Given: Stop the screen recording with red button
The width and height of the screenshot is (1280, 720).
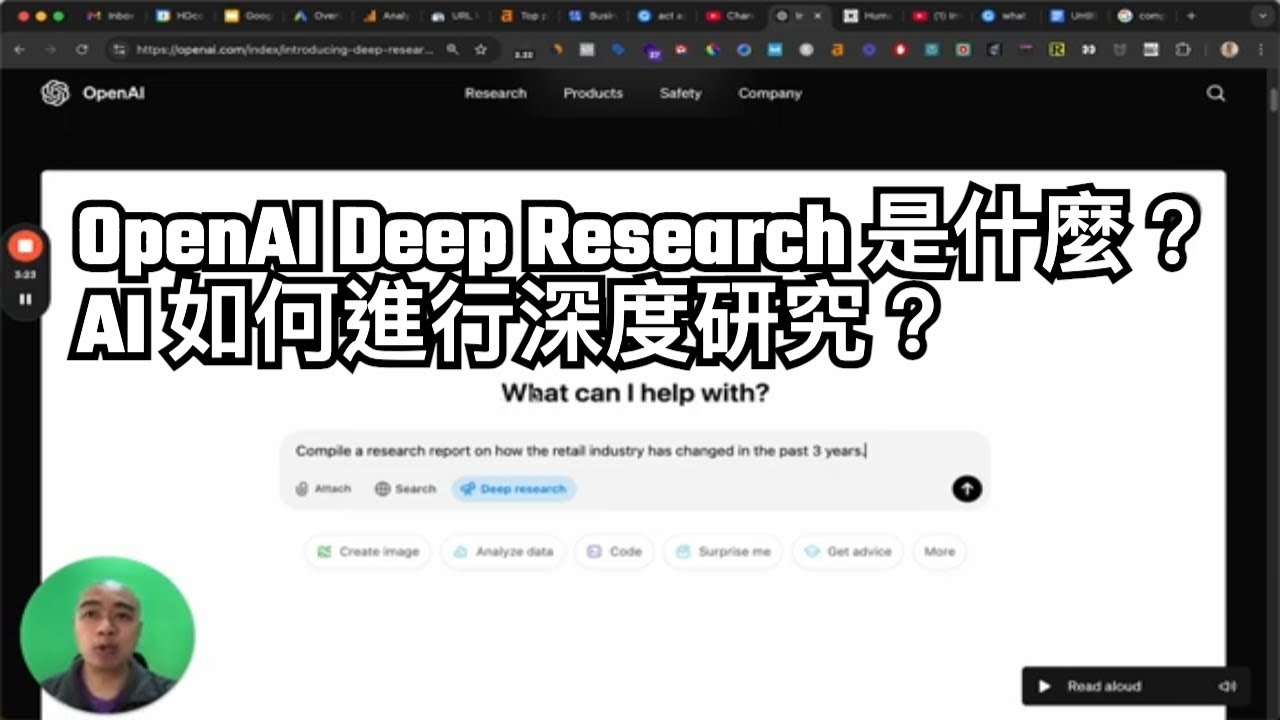Looking at the screenshot, I should [x=24, y=245].
